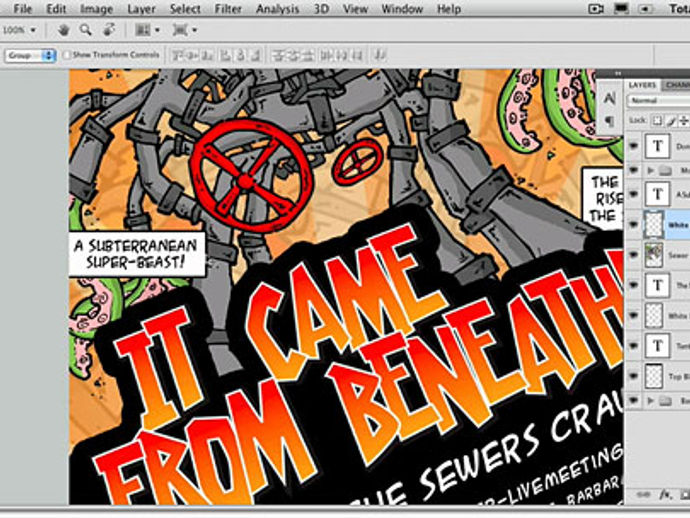Distribute top edges of layers

[278, 55]
